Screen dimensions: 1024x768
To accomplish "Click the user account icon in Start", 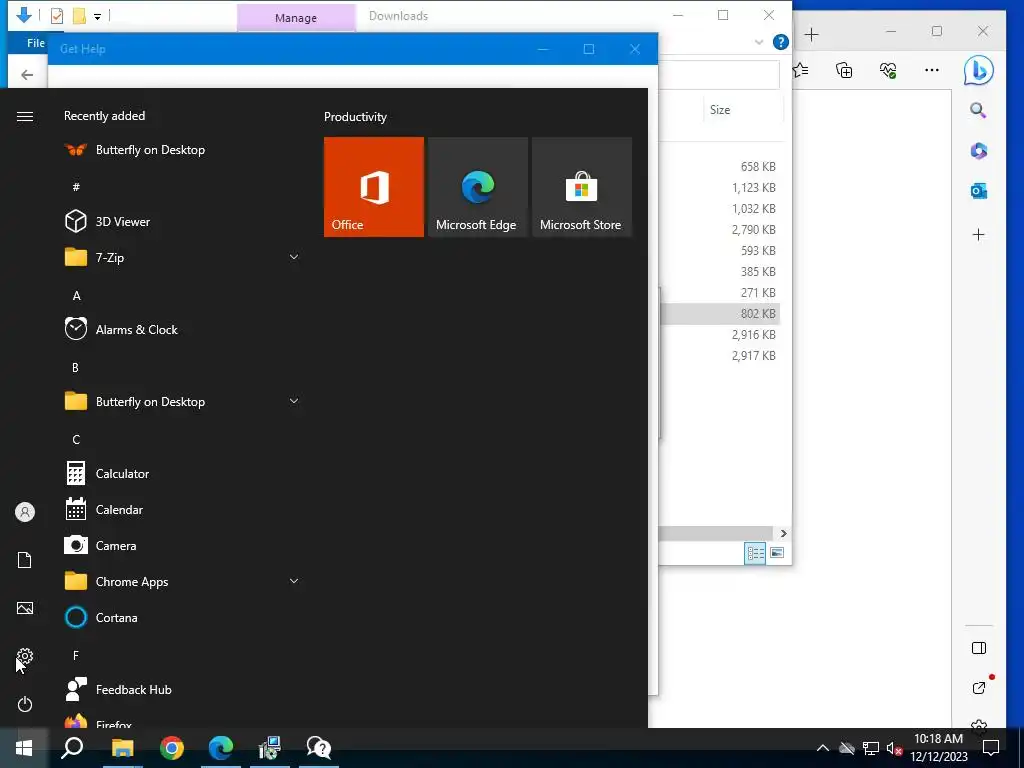I will pyautogui.click(x=25, y=512).
